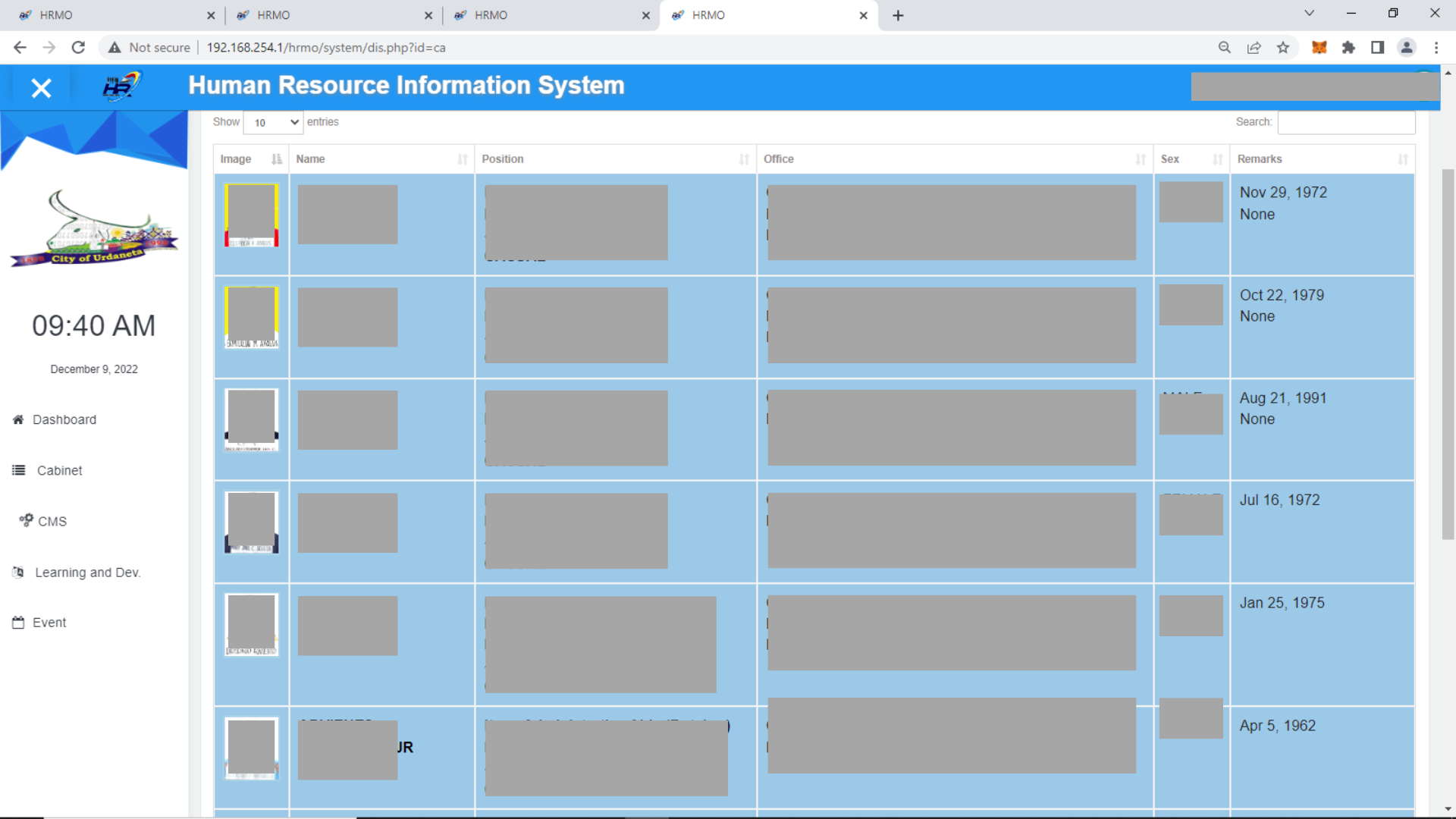Click the table Search input field
The width and height of the screenshot is (1456, 819).
tap(1346, 122)
